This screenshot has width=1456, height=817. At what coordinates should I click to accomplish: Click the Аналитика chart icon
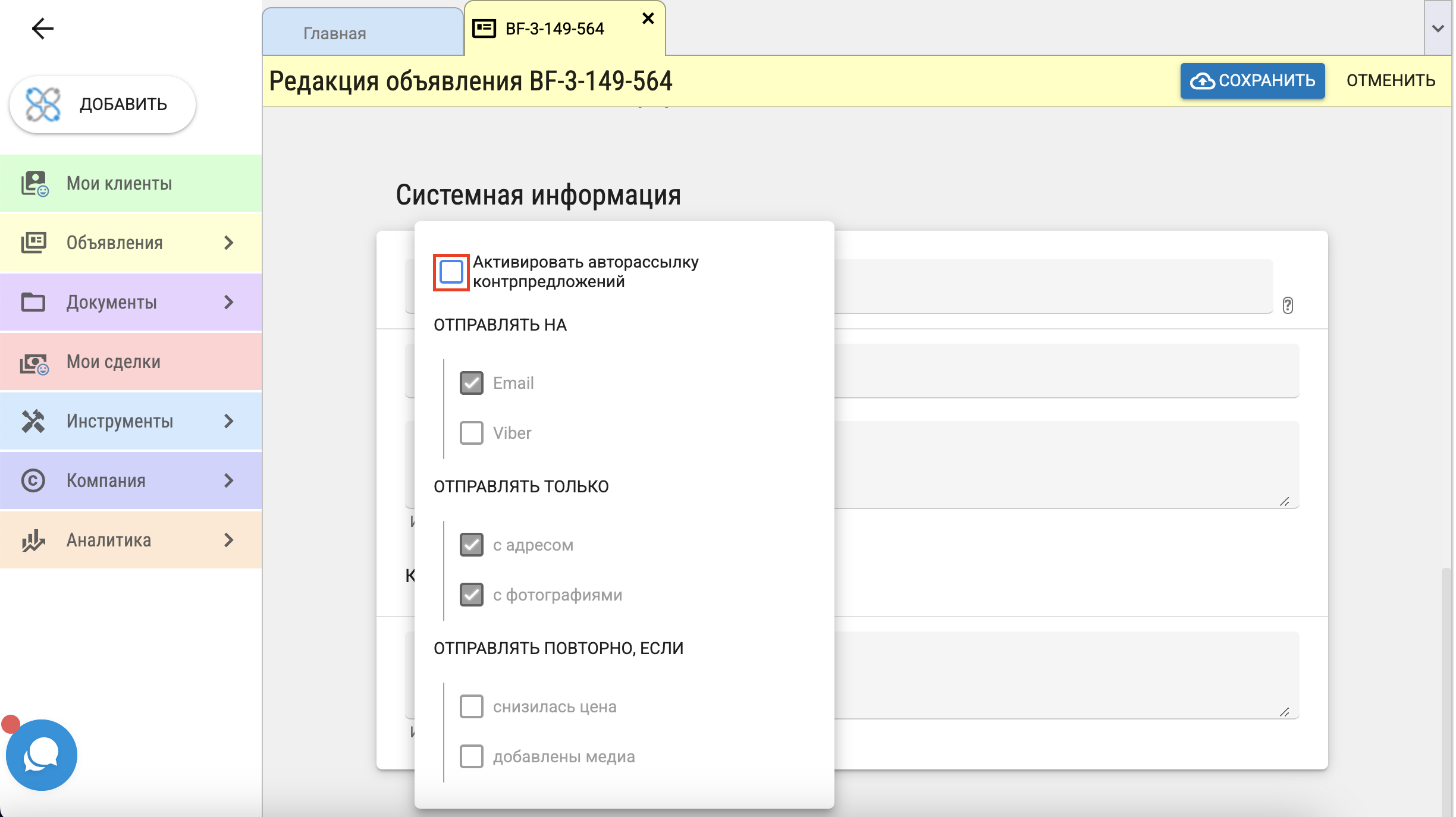[33, 540]
